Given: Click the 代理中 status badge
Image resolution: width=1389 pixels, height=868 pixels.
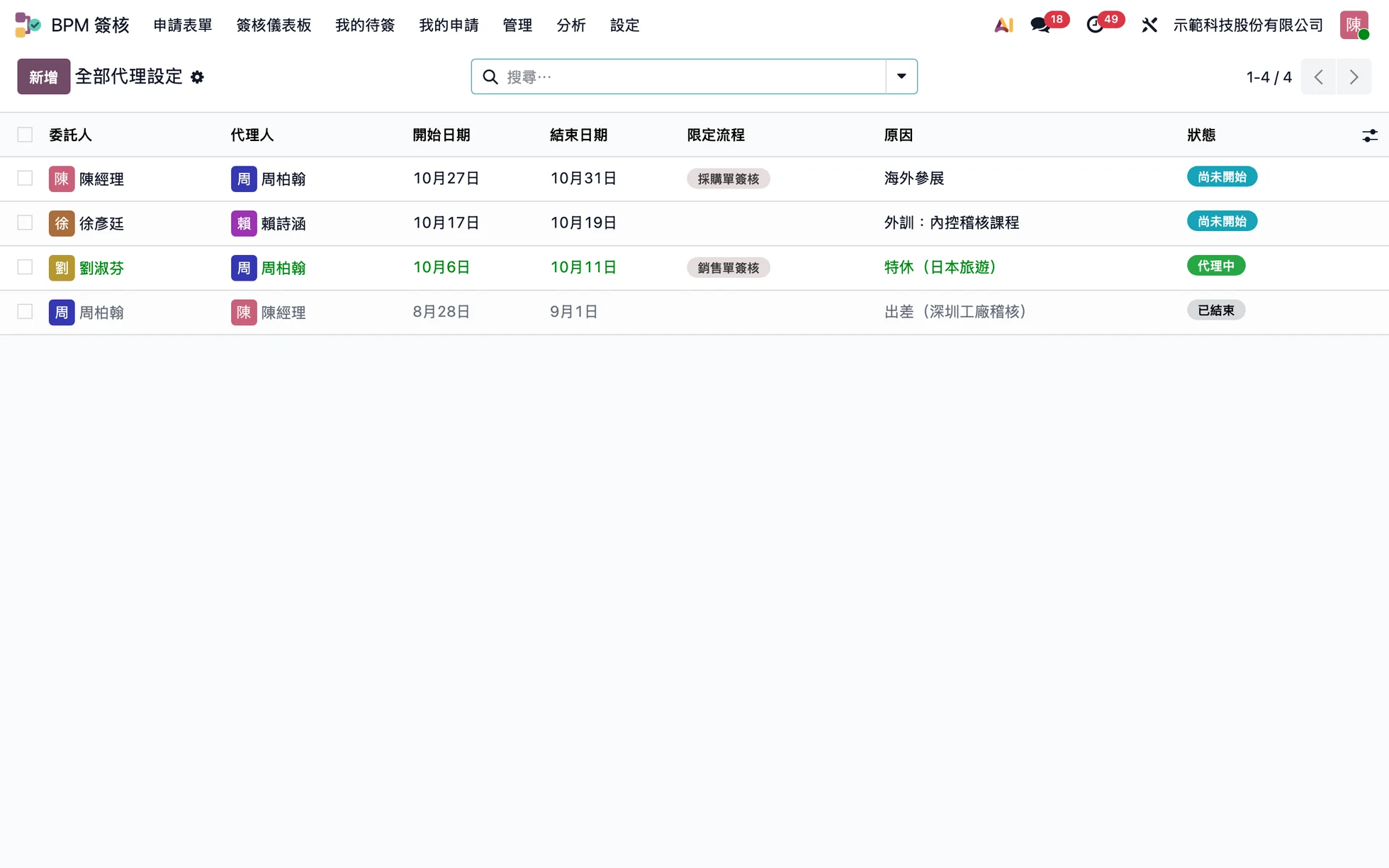Looking at the screenshot, I should 1216,266.
